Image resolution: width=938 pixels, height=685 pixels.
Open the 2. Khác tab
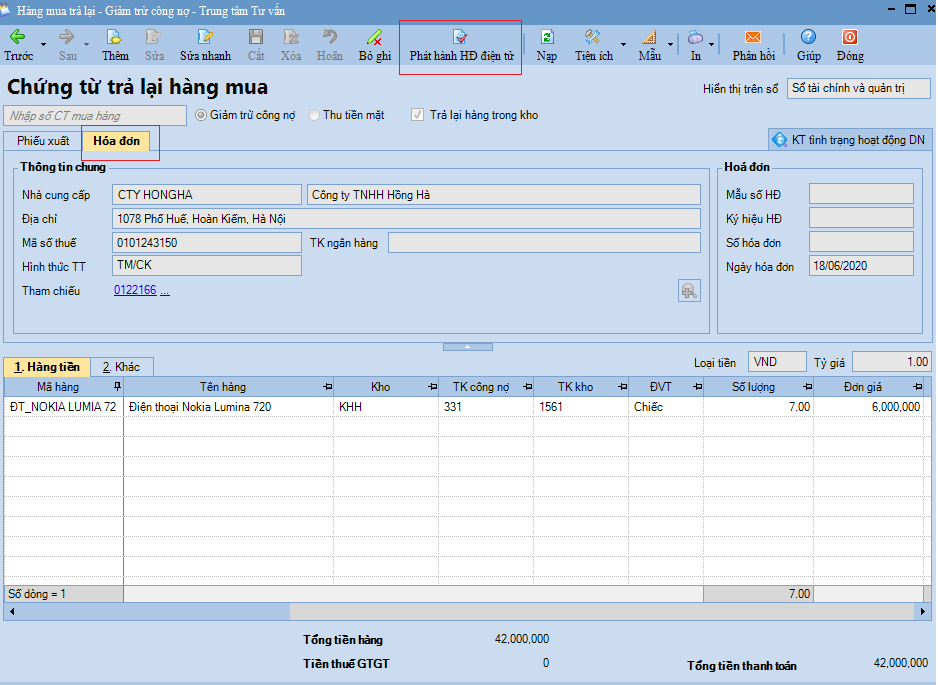[x=121, y=367]
